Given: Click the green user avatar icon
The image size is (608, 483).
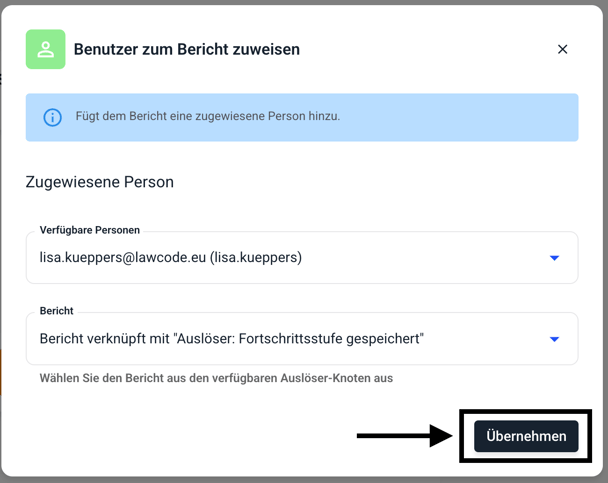Looking at the screenshot, I should pyautogui.click(x=46, y=50).
